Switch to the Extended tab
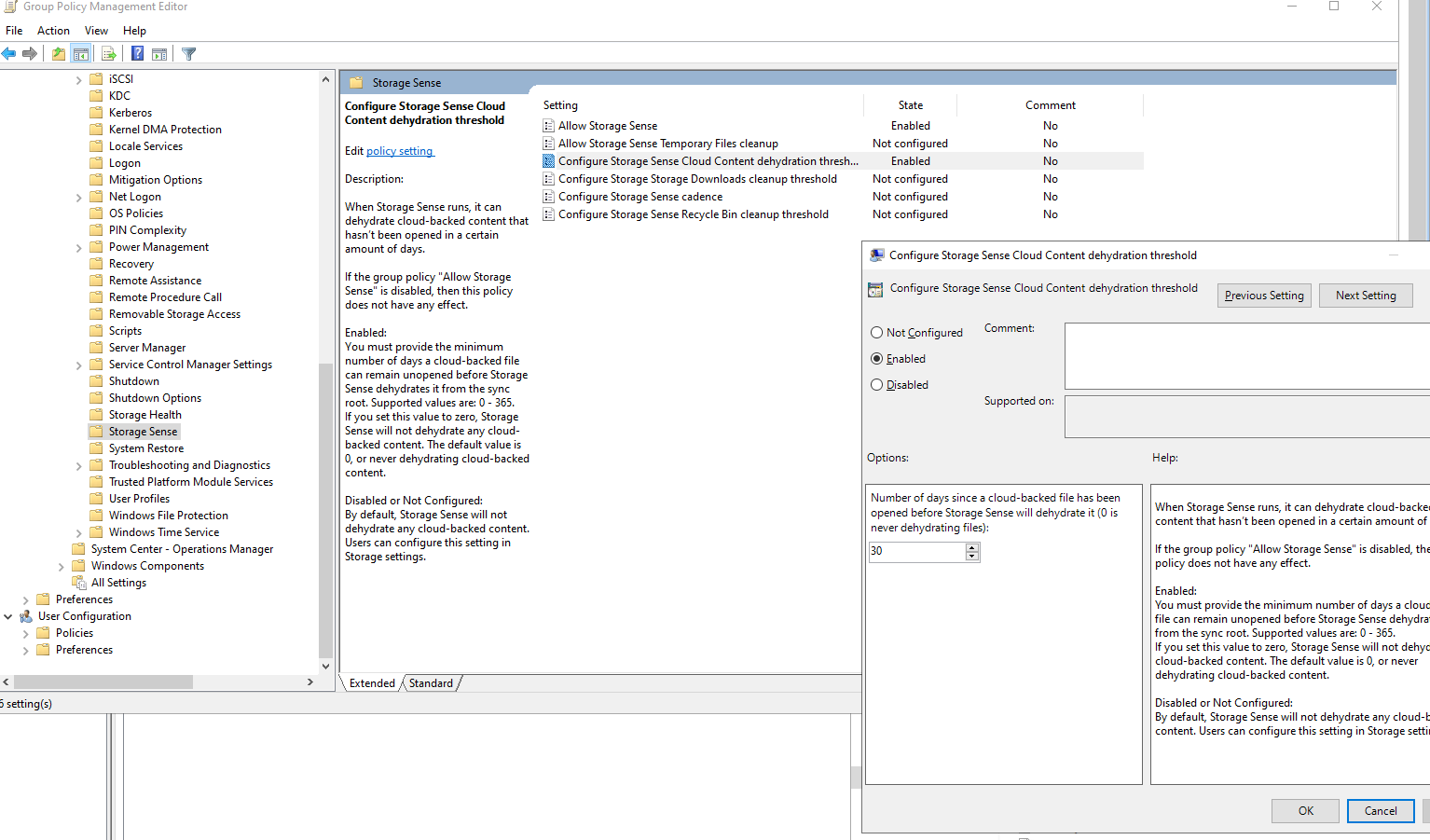The height and width of the screenshot is (840, 1430). coord(372,683)
